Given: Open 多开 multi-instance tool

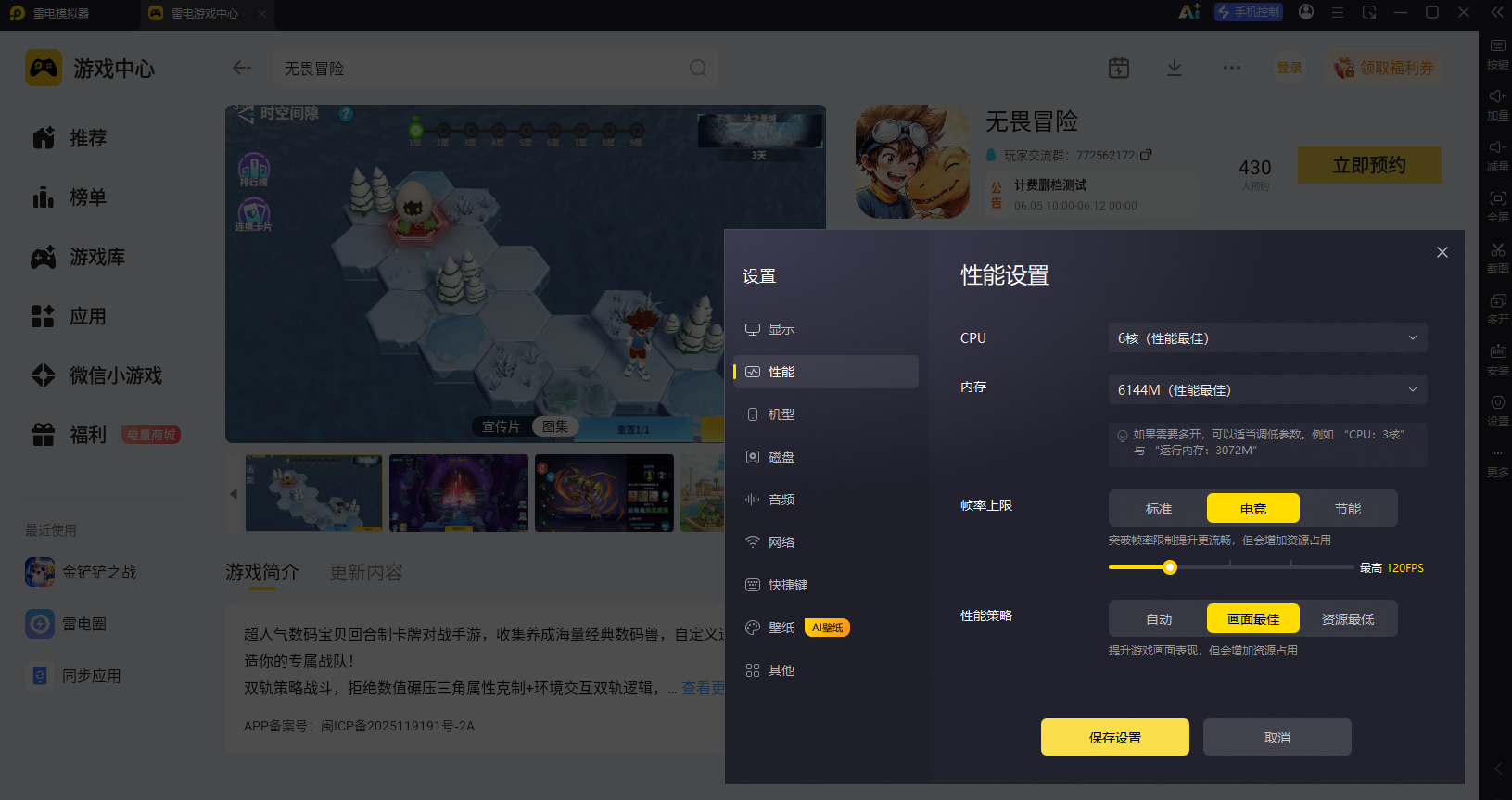Looking at the screenshot, I should click(1498, 310).
